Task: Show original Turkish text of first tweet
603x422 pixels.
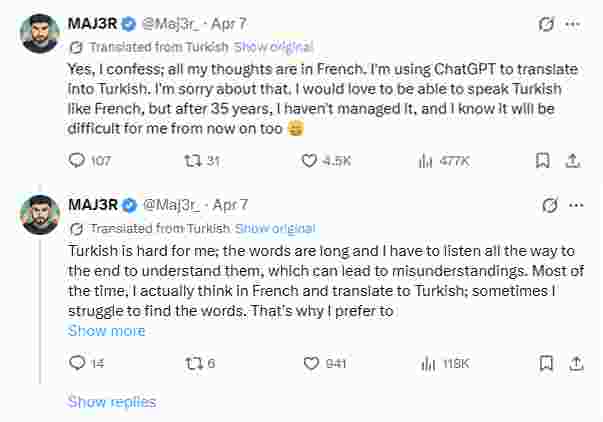Action: [275, 46]
